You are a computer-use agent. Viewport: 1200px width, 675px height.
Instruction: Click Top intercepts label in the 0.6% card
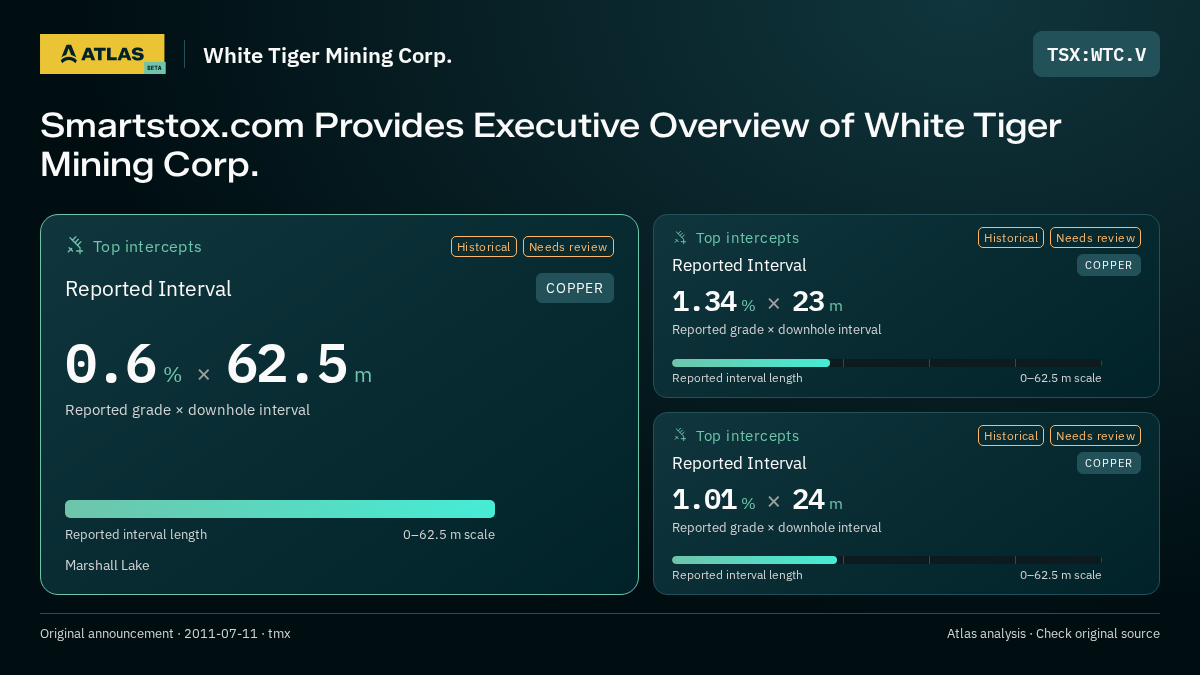click(x=147, y=247)
